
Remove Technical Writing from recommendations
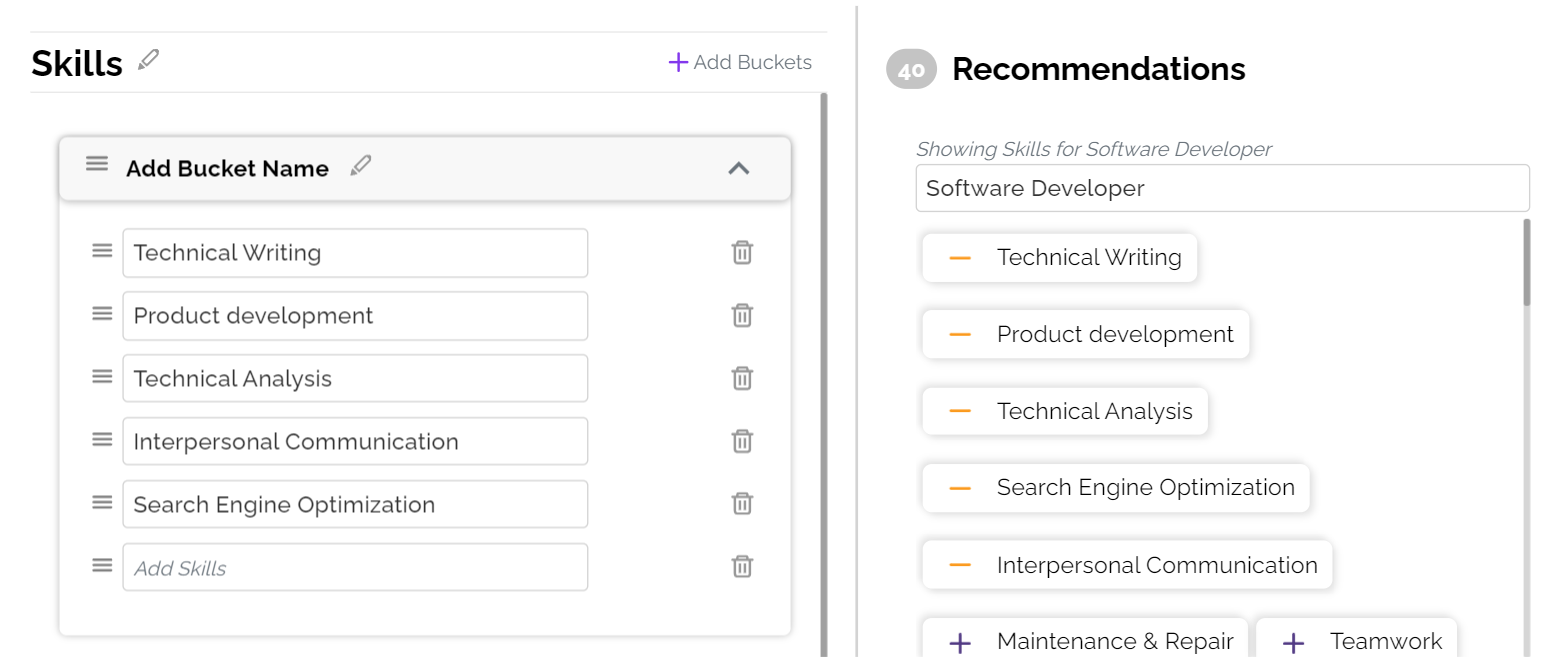tap(960, 258)
